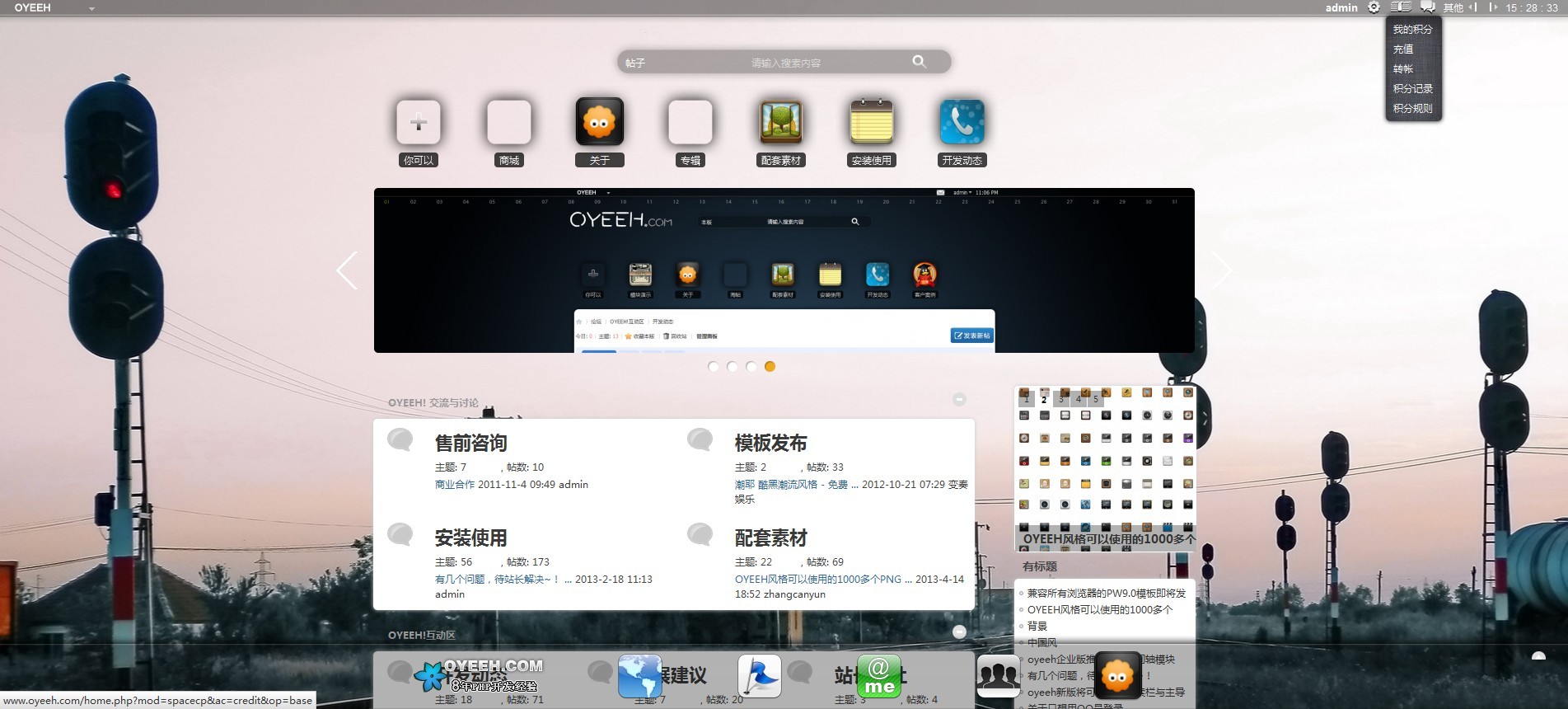Open the 中国风 list link
This screenshot has height=709, width=1568.
1041,642
